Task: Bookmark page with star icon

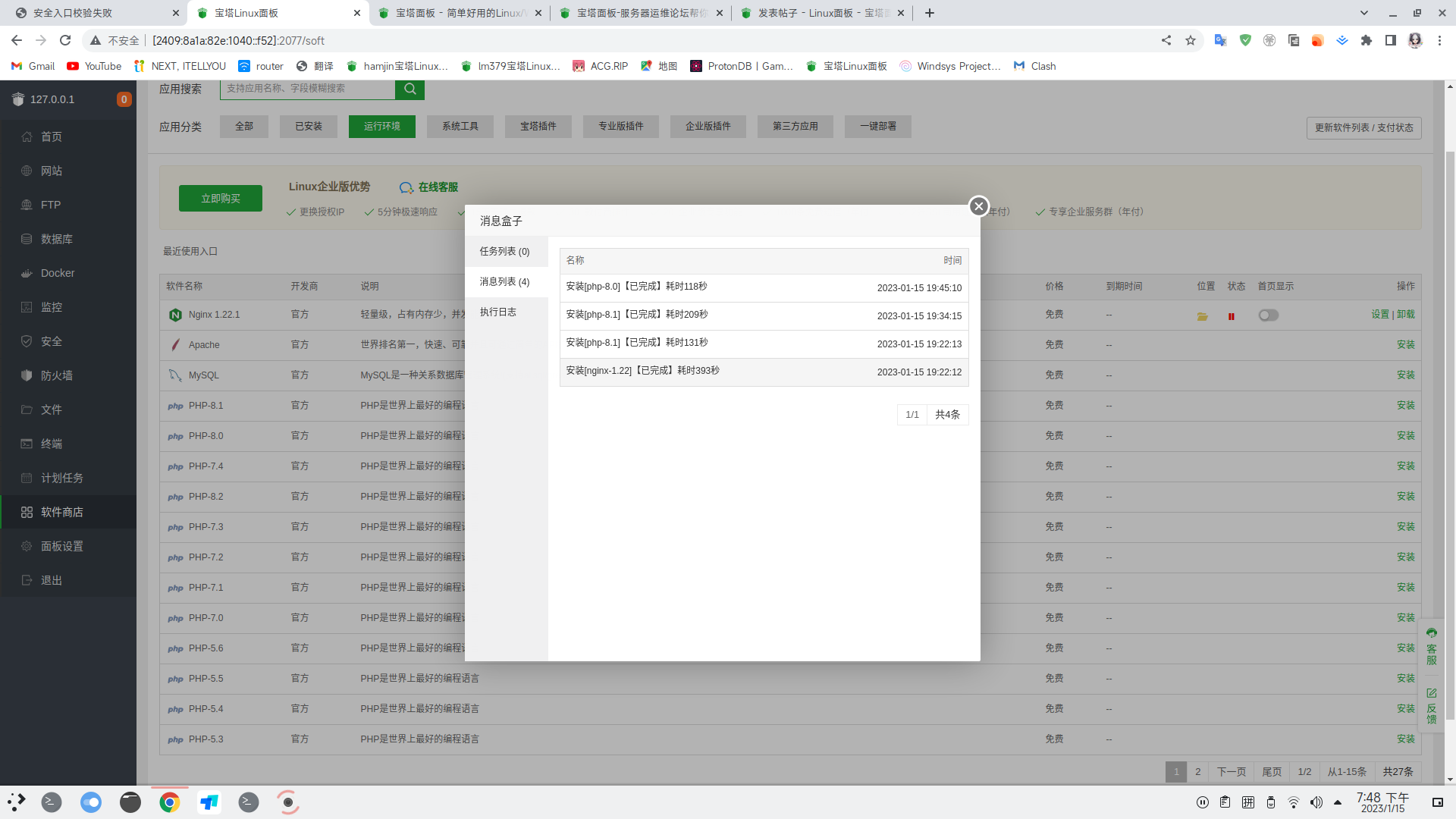Action: [x=1191, y=40]
